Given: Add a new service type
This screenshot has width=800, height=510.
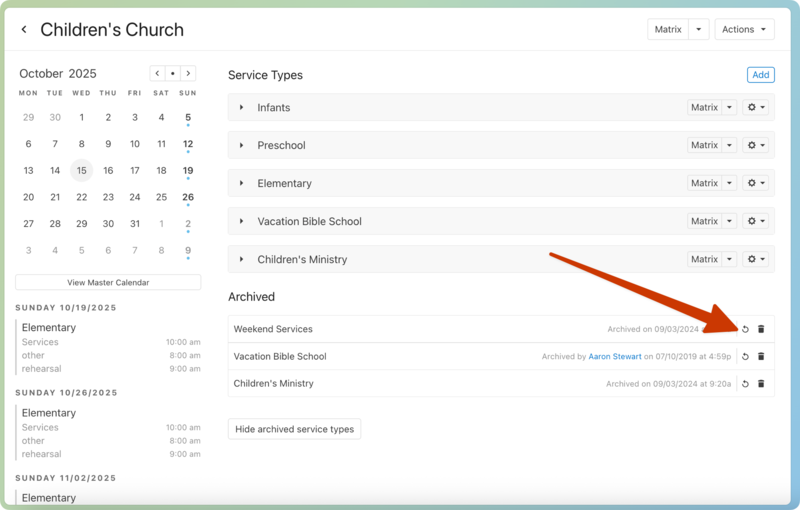Looking at the screenshot, I should [760, 75].
